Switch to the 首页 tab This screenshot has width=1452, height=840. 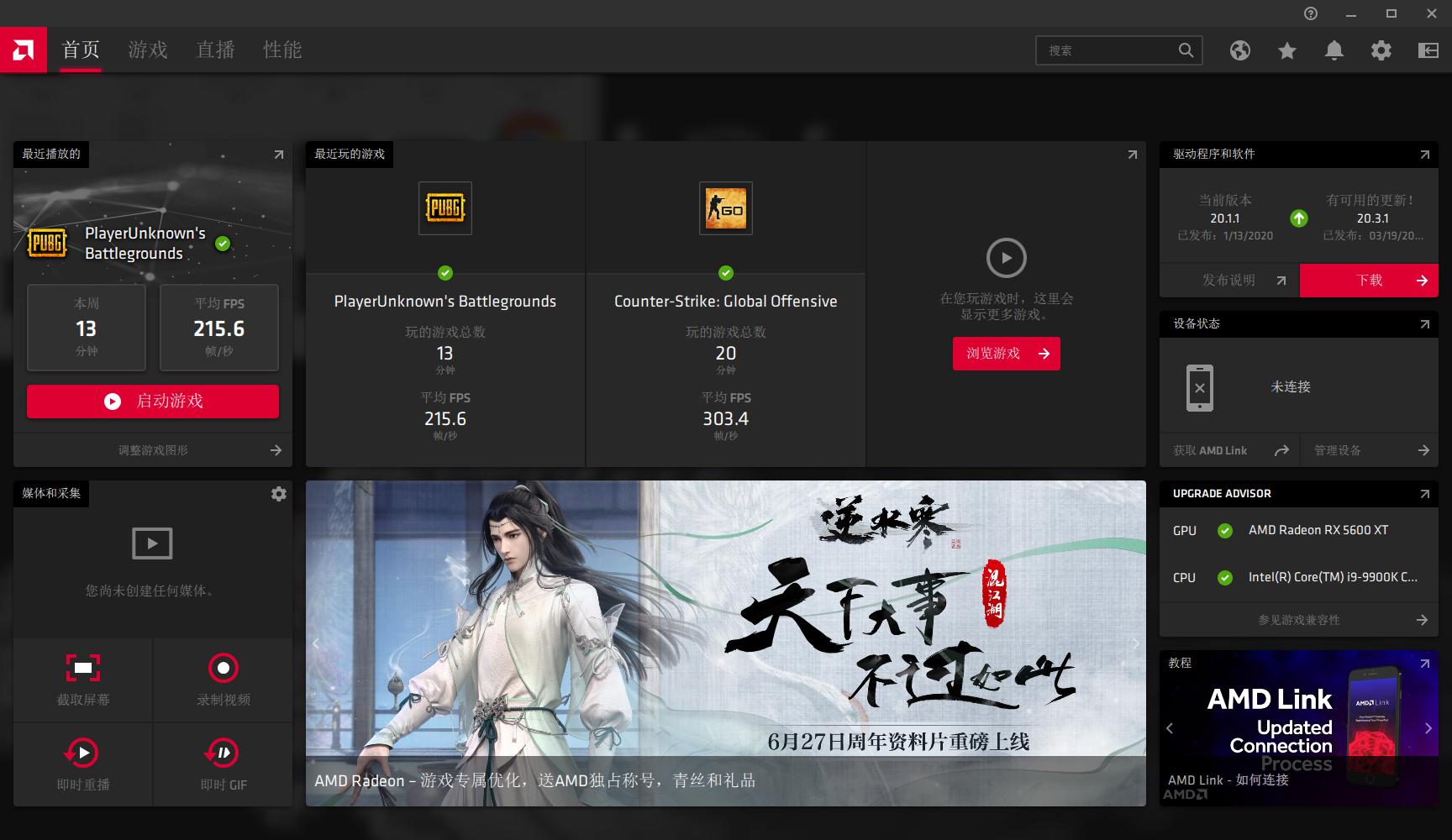coord(81,50)
